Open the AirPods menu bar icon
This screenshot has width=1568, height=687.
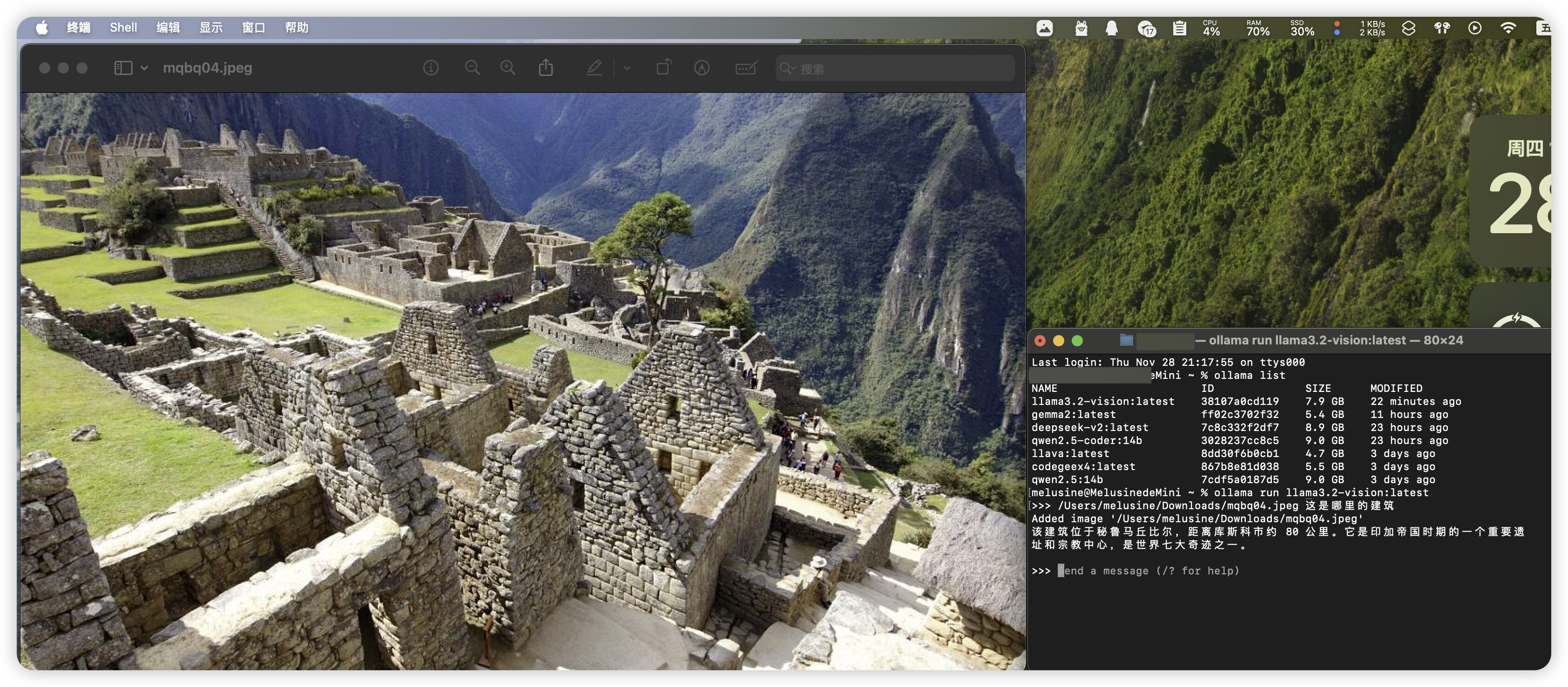[1442, 28]
